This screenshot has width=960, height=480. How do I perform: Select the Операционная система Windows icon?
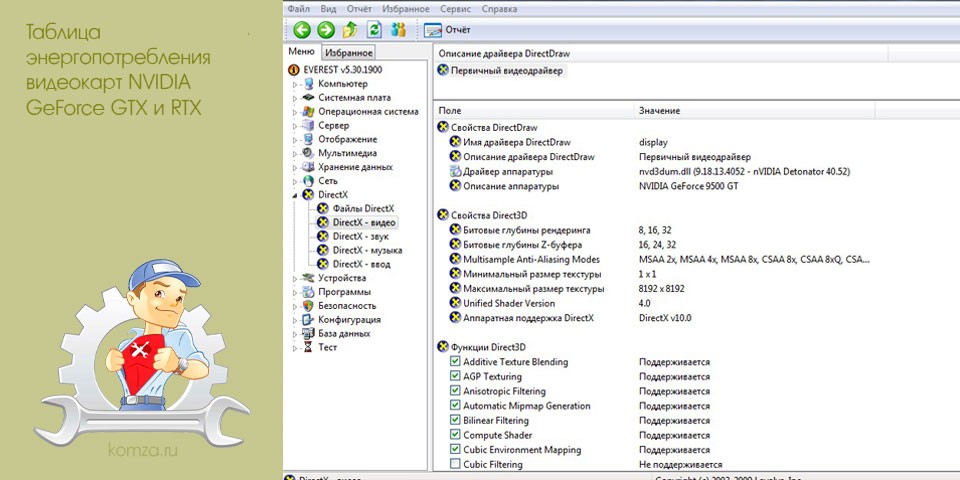tap(308, 111)
